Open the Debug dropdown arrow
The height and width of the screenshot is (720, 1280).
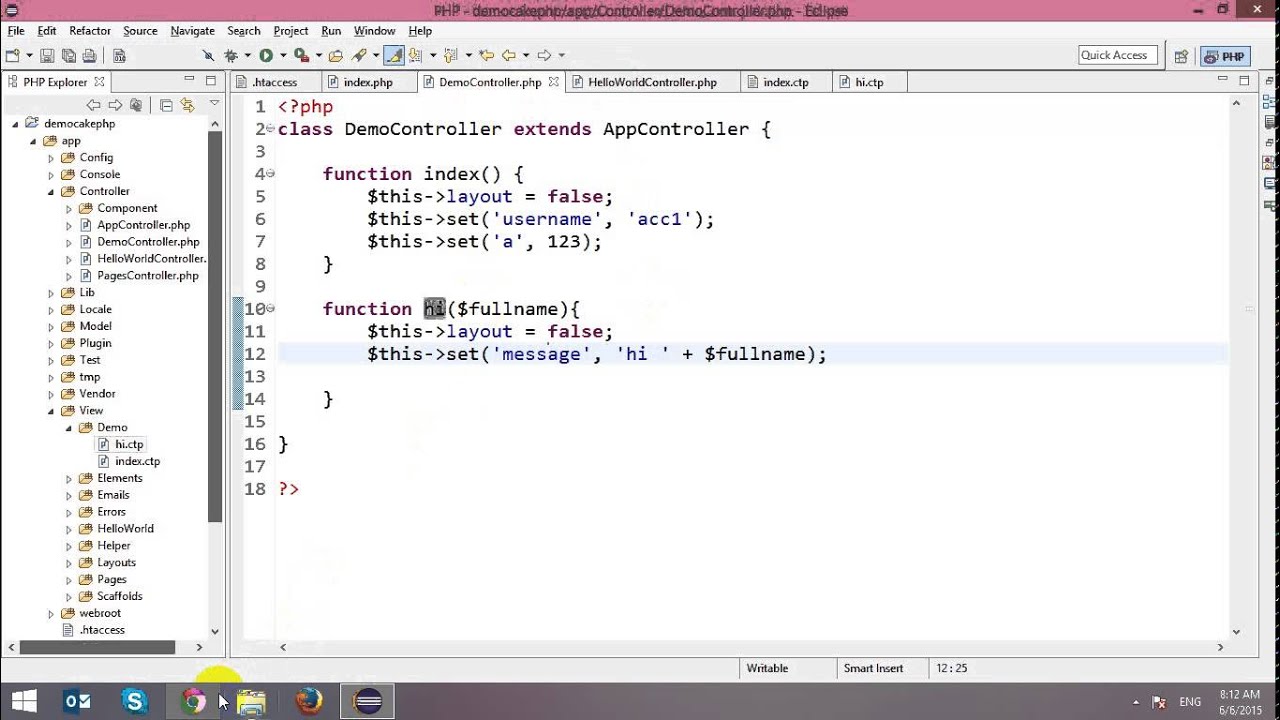(x=247, y=56)
